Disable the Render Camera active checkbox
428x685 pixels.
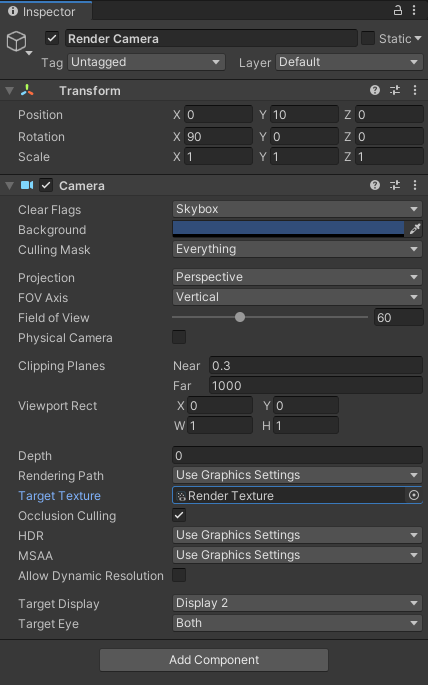pyautogui.click(x=52, y=38)
